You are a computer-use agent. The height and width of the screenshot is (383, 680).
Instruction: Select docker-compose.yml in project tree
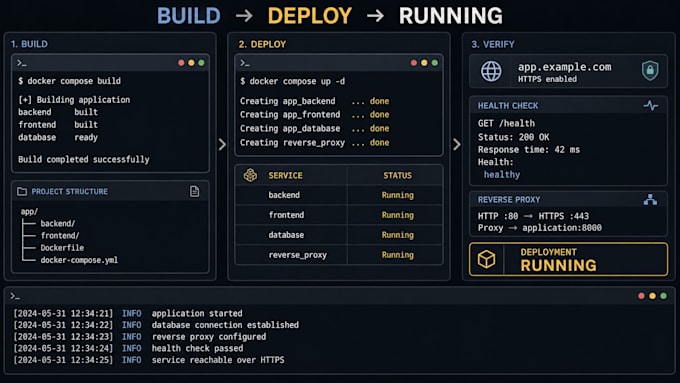79,260
